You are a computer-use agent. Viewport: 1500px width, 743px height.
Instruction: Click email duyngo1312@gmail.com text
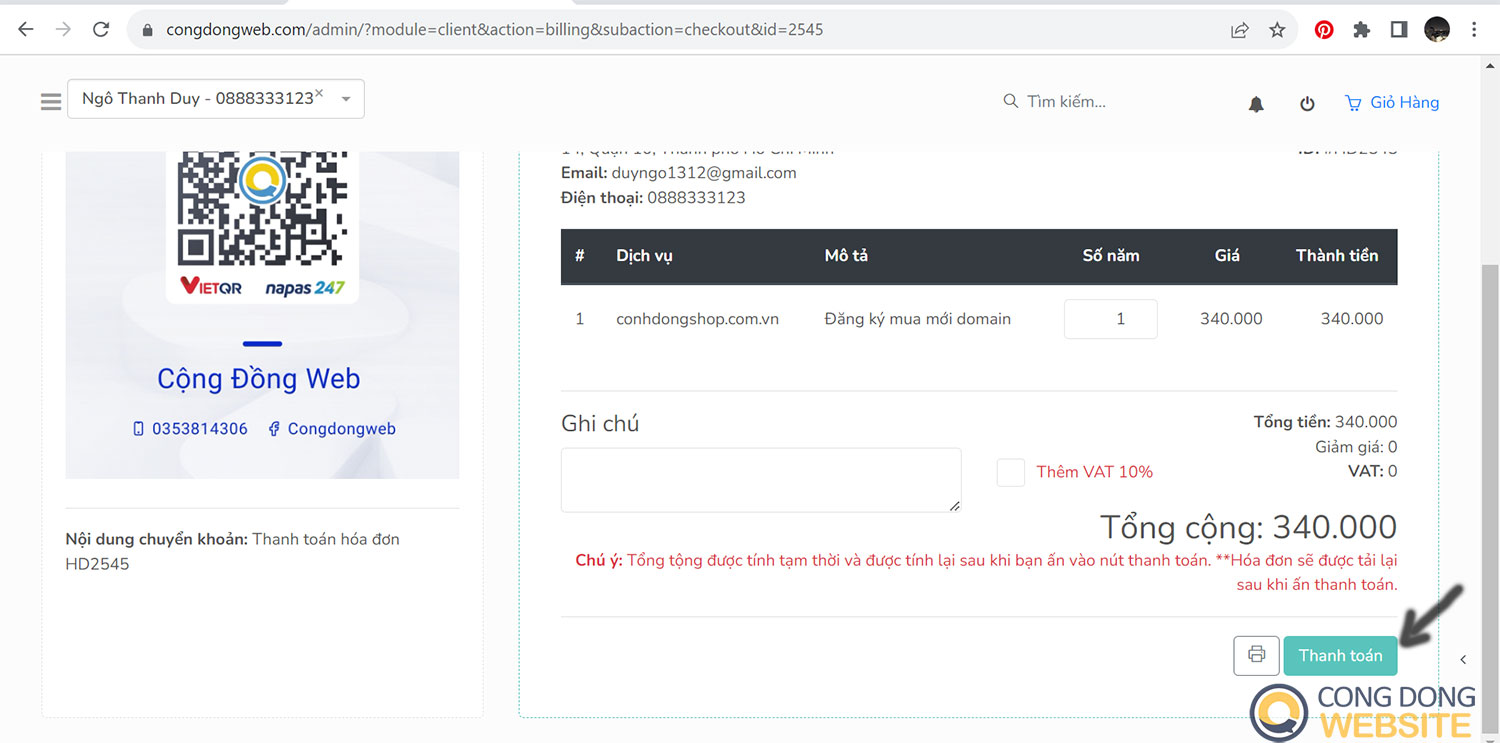704,173
